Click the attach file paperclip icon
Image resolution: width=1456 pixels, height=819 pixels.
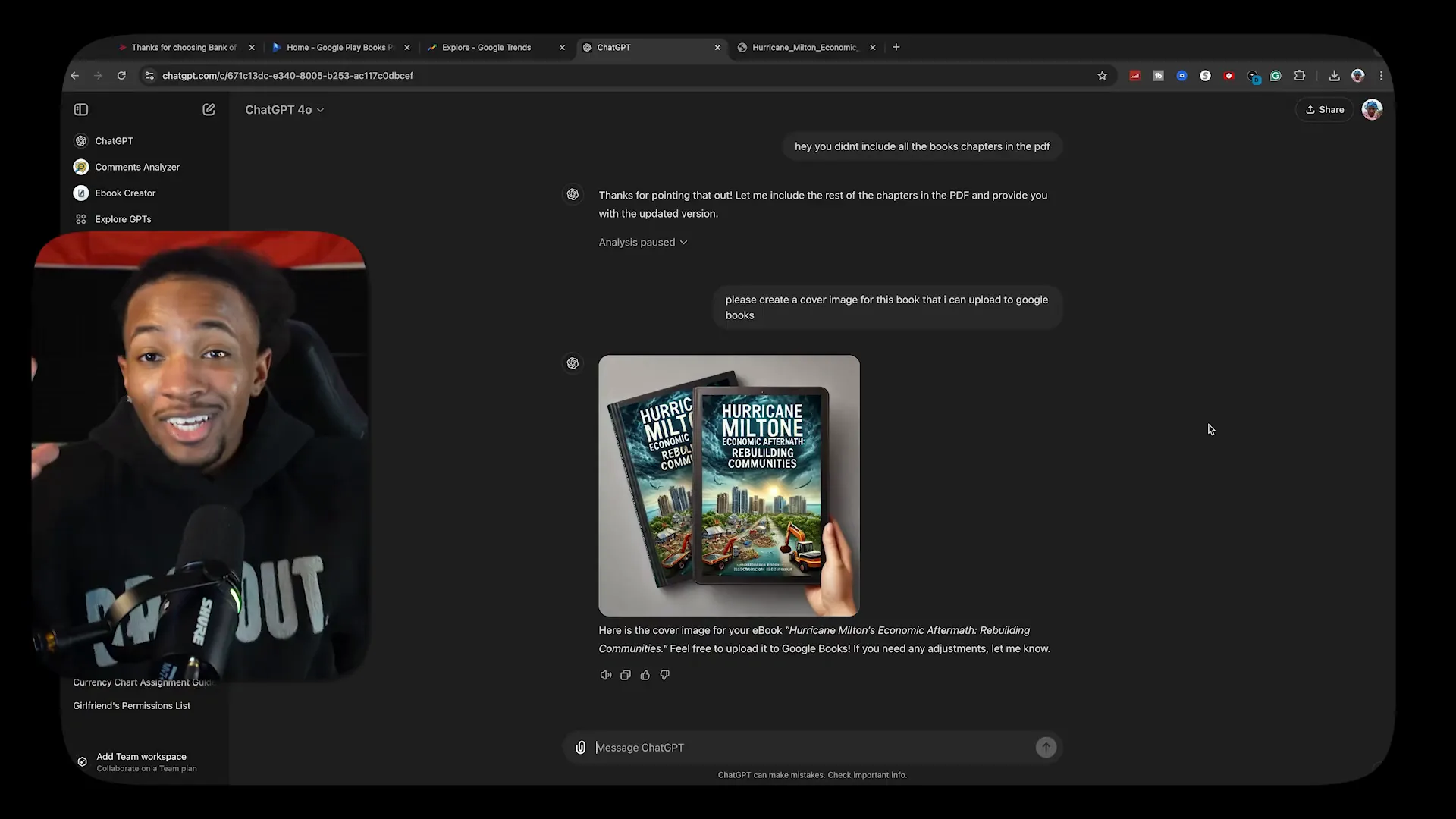pos(580,748)
